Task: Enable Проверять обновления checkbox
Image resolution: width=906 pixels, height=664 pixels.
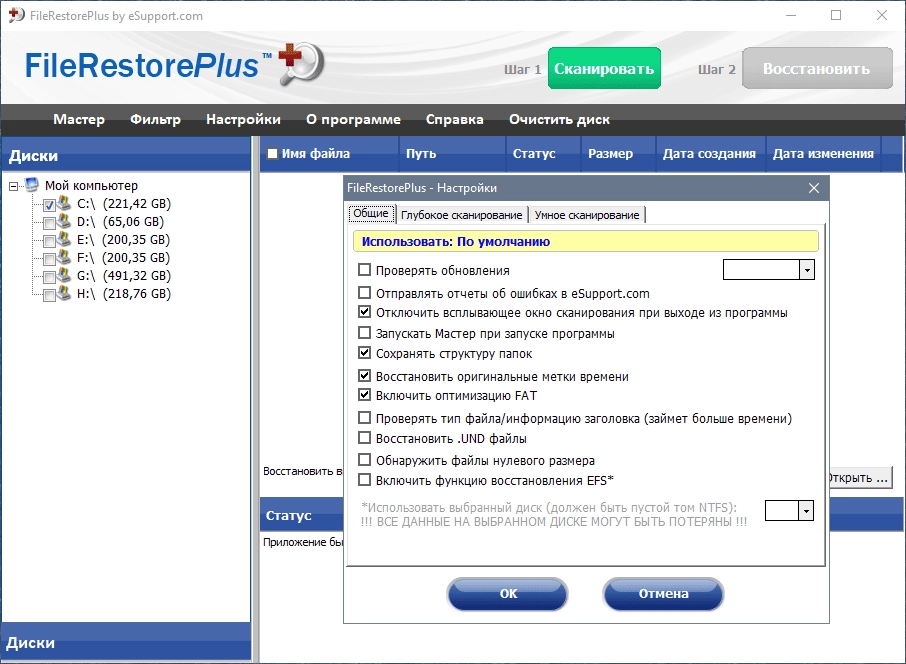Action: coord(365,269)
